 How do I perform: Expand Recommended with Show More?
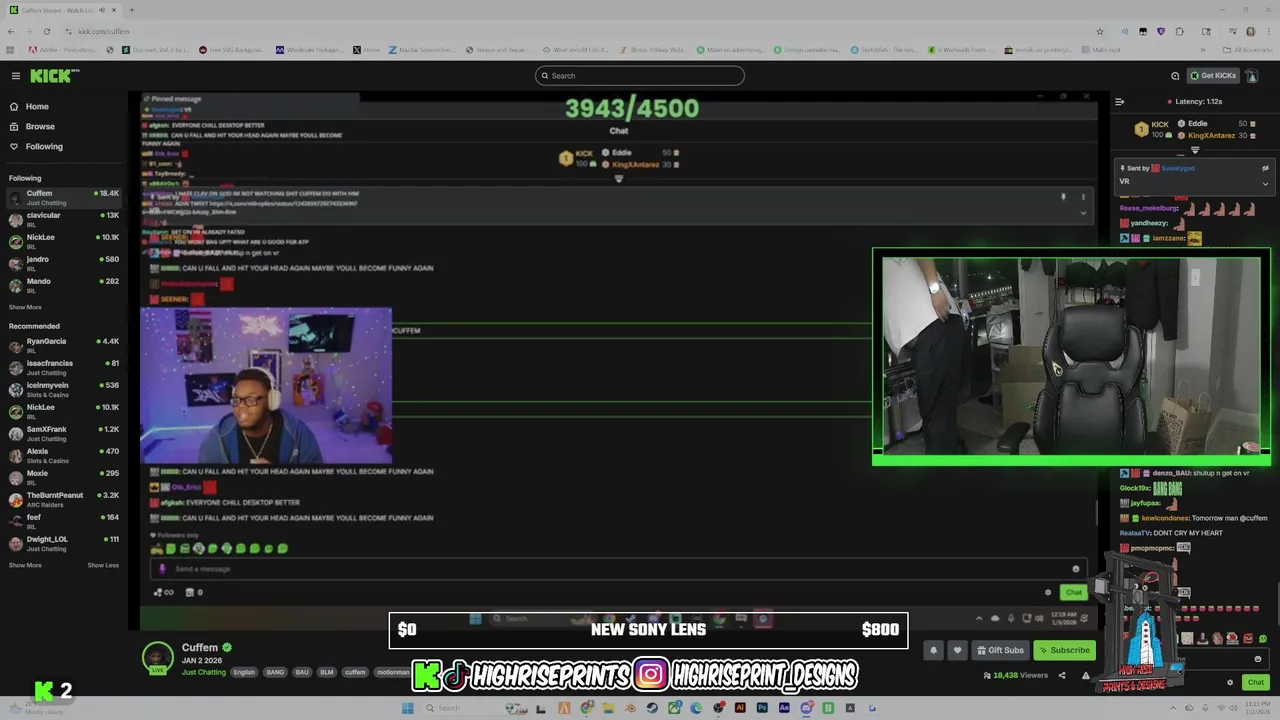pos(25,565)
